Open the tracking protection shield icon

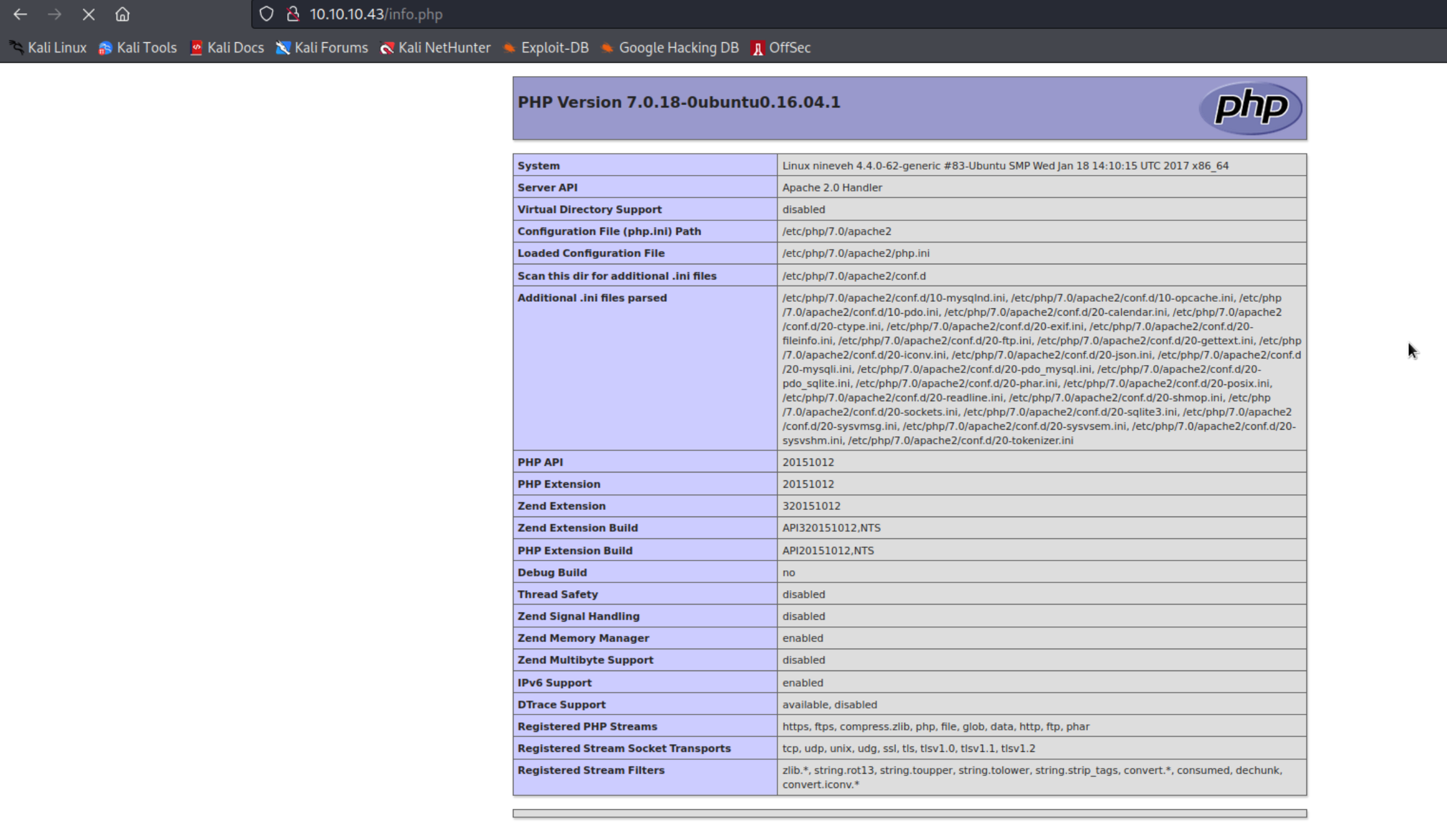click(x=266, y=14)
